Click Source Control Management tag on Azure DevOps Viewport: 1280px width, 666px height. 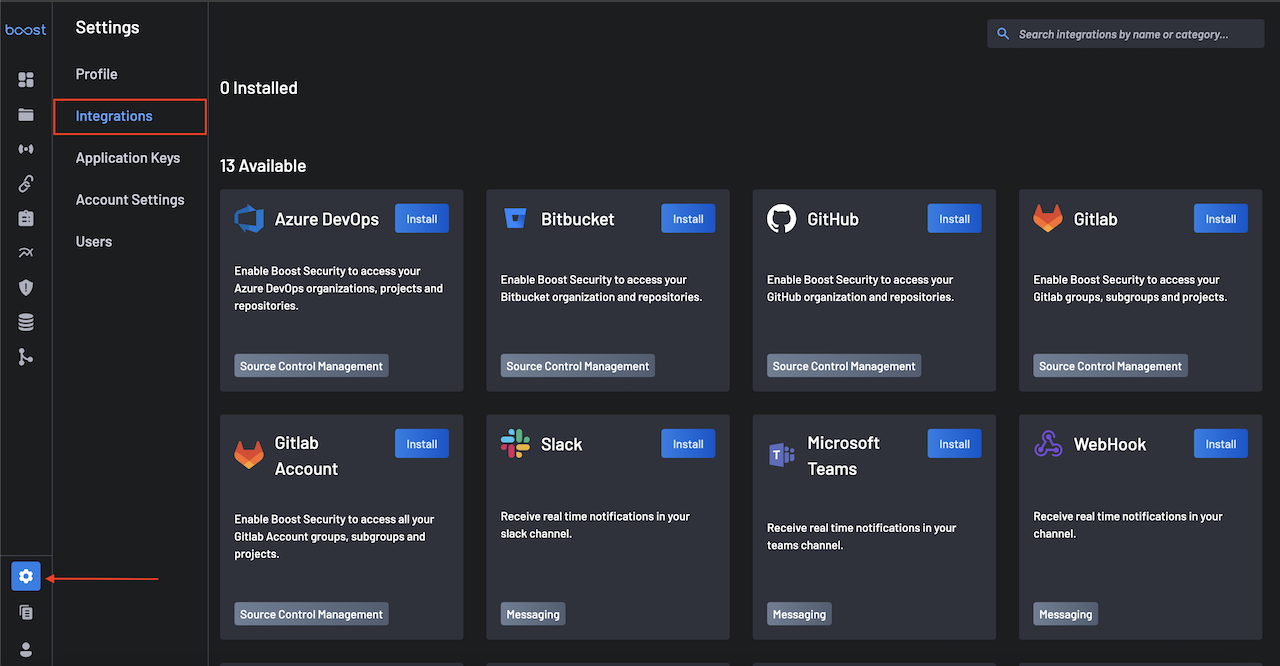[x=311, y=366]
